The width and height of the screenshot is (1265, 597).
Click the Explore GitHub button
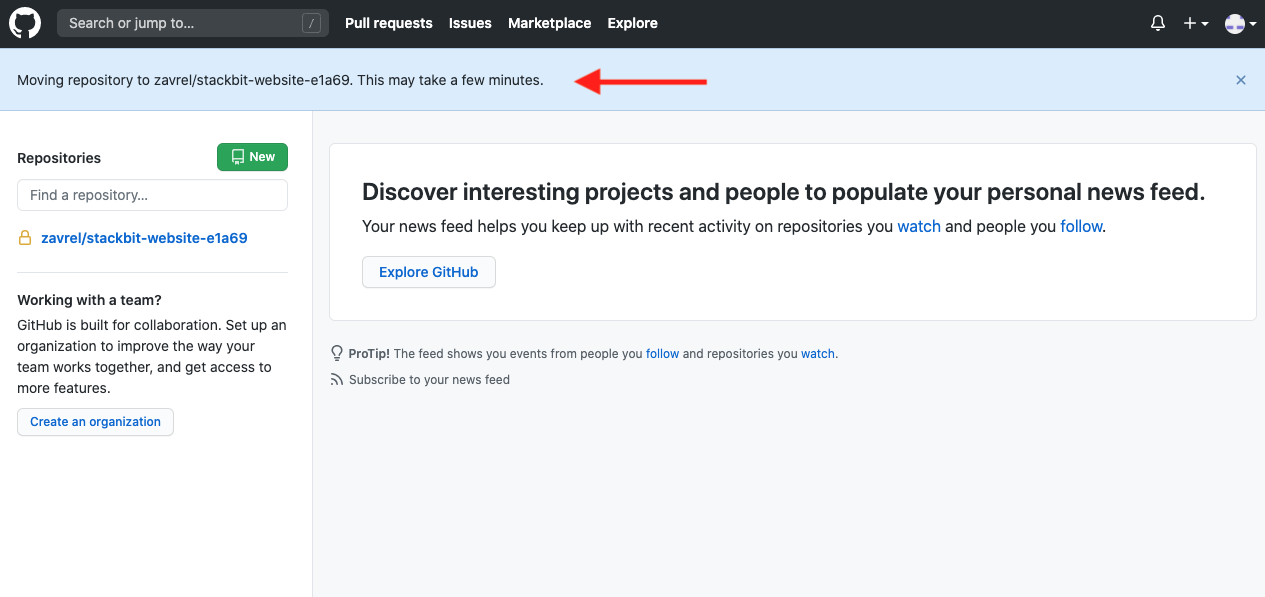point(429,272)
